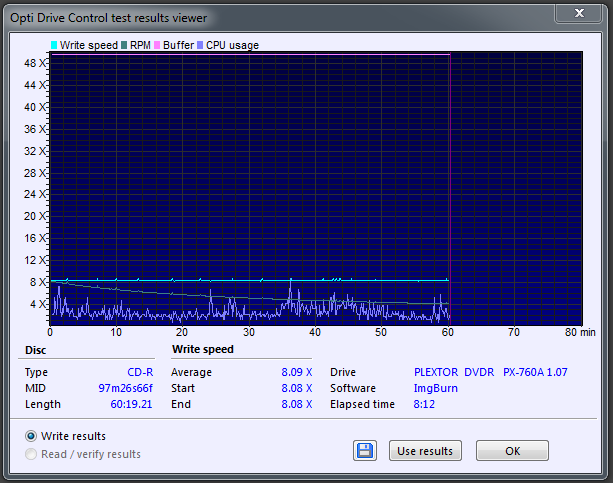Click the cyan Write speed legend swatch
Viewport: 613px width, 483px height.
(x=54, y=45)
